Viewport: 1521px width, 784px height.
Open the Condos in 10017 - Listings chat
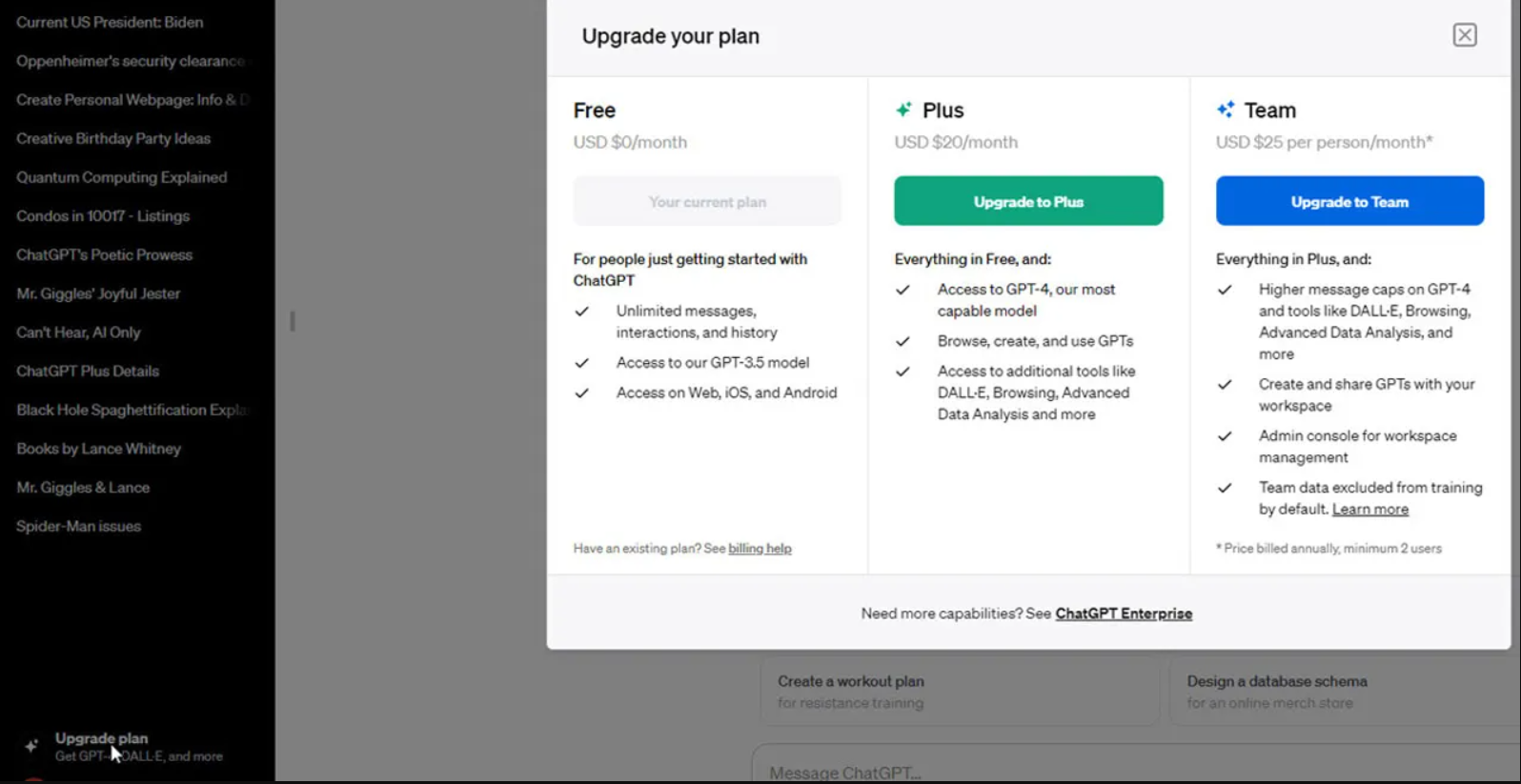[x=103, y=216]
